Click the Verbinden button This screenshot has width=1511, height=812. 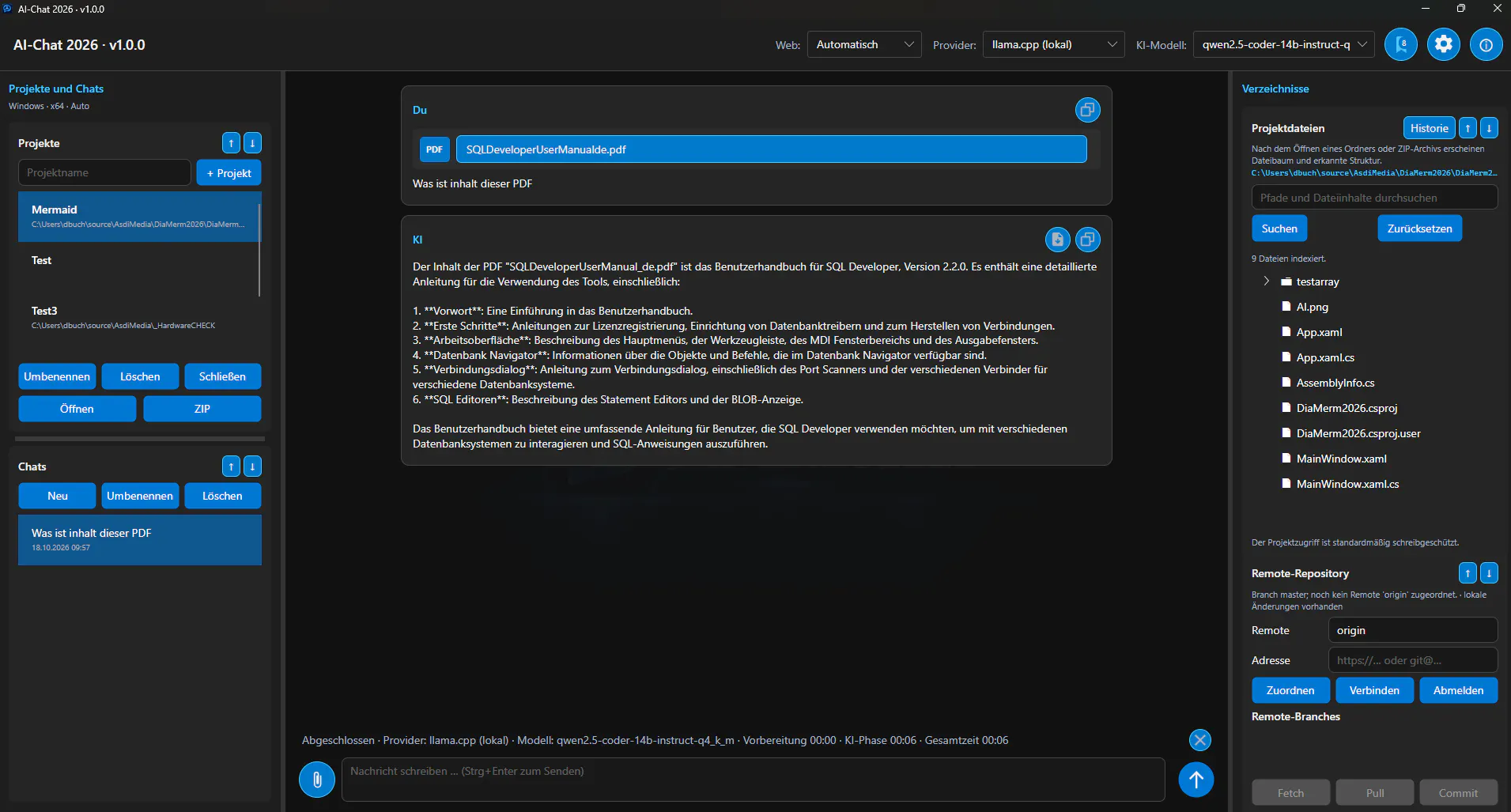point(1374,690)
